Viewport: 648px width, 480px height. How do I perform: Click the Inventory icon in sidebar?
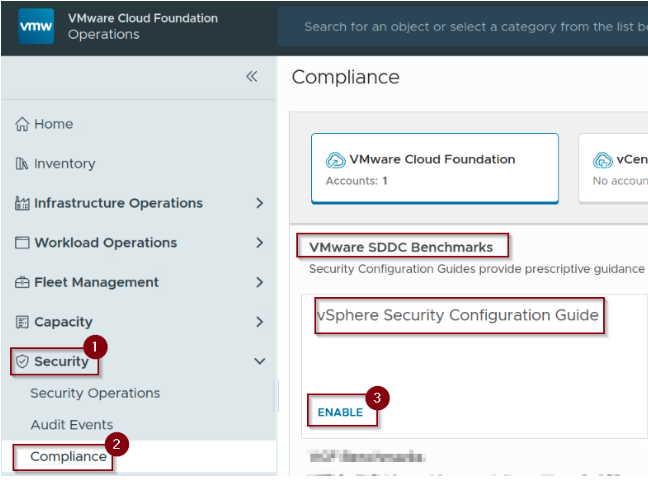coord(22,164)
